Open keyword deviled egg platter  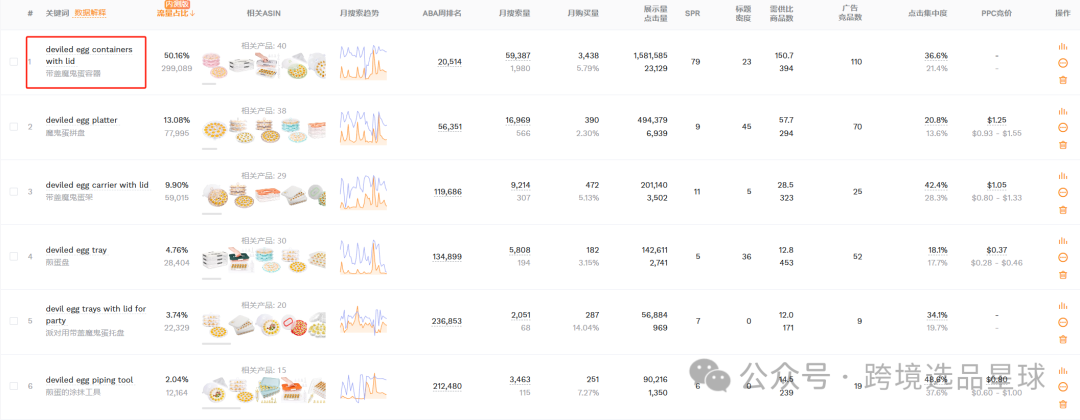81,120
